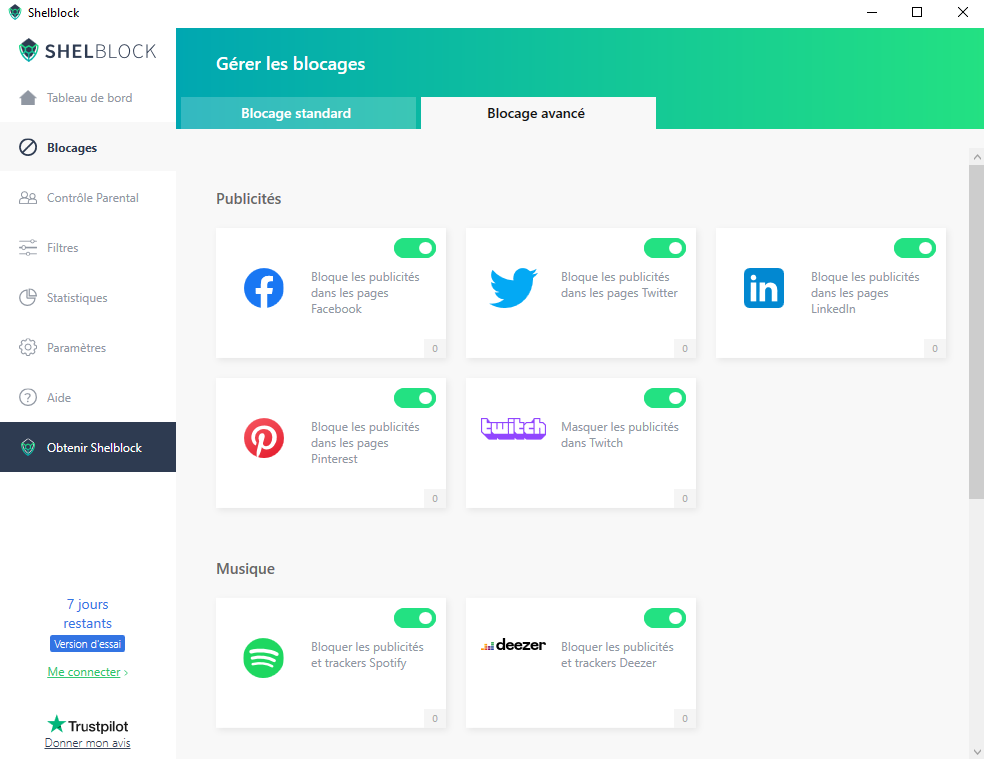
Task: Click the Pinterest card blocked counter
Action: [435, 498]
